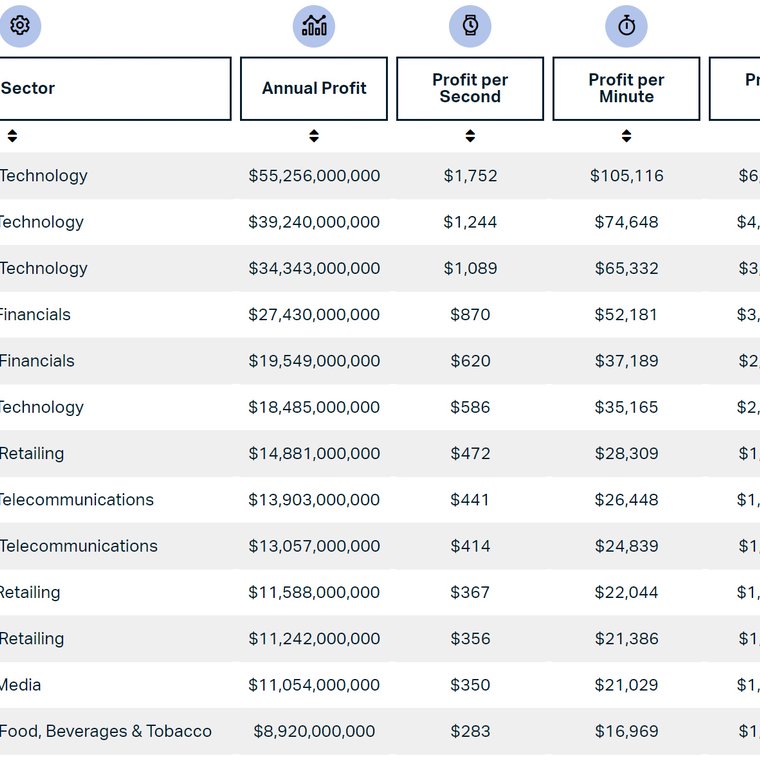Click the Profit per Second header box
The width and height of the screenshot is (760, 760).
click(x=470, y=89)
